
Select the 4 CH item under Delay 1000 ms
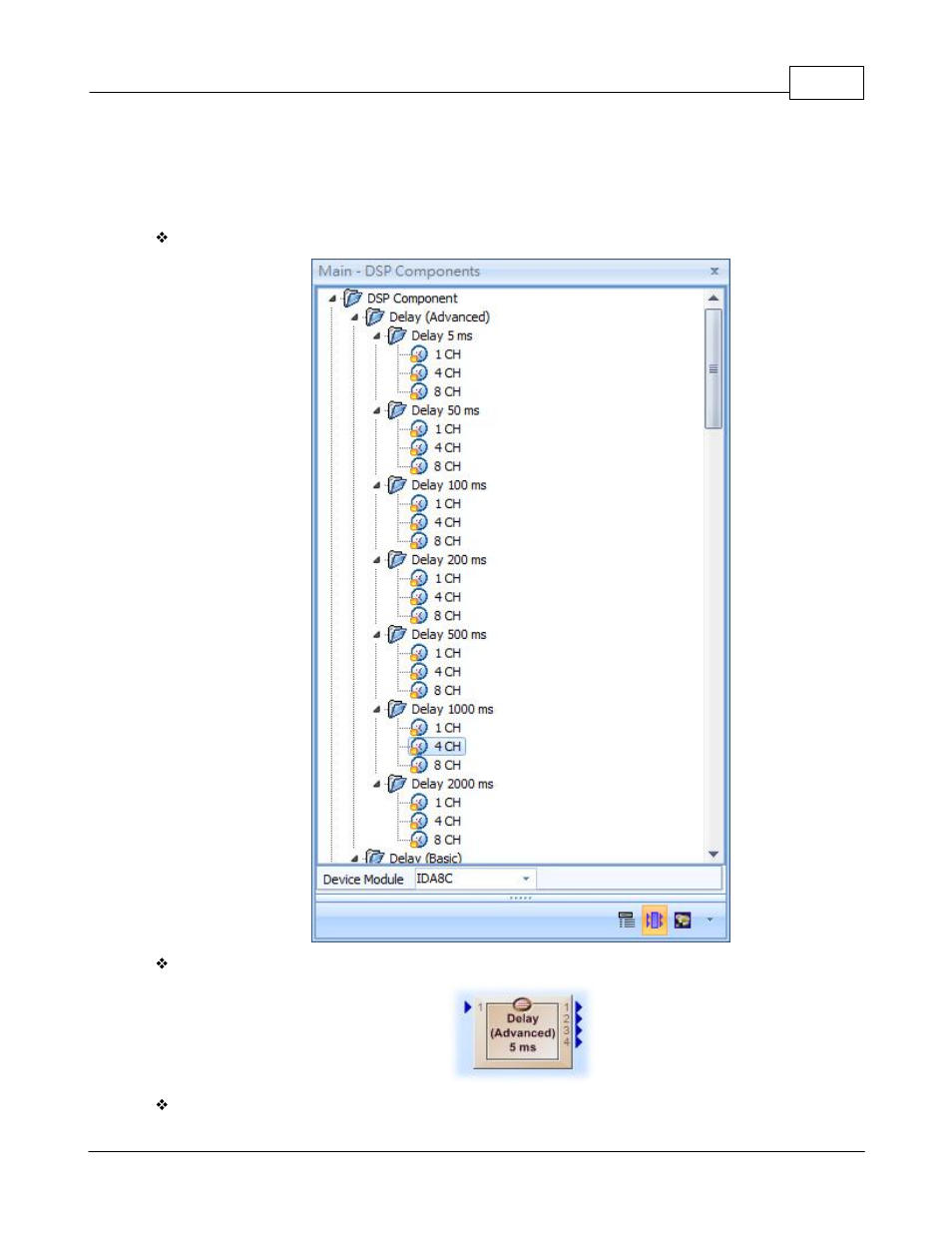447,747
